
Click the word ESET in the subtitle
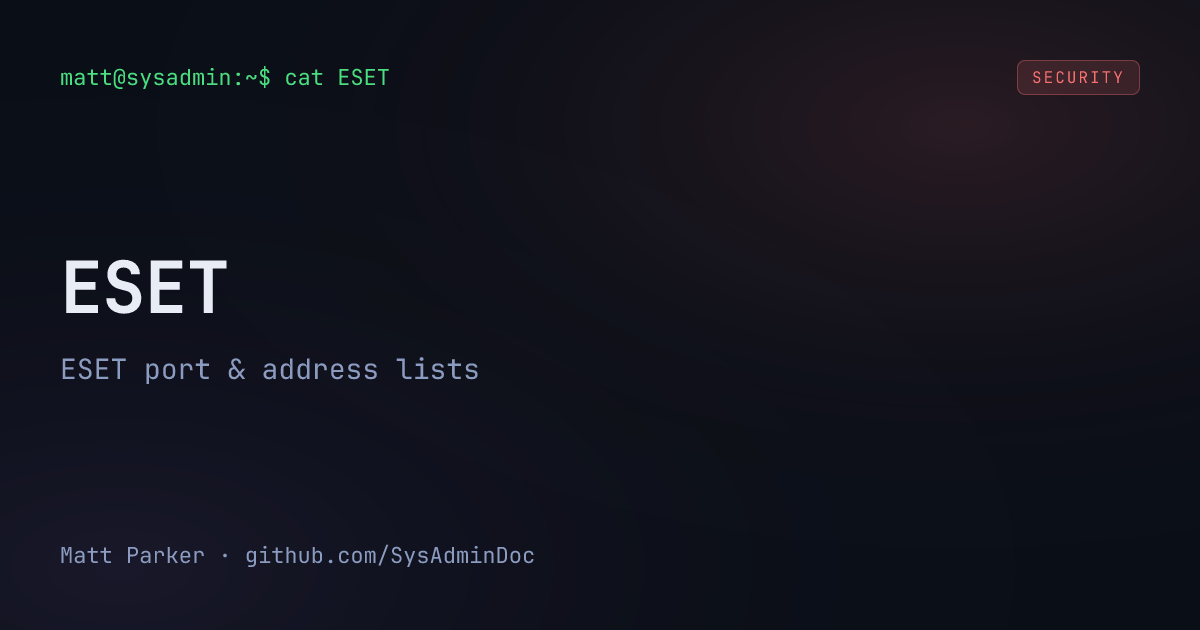coord(94,370)
